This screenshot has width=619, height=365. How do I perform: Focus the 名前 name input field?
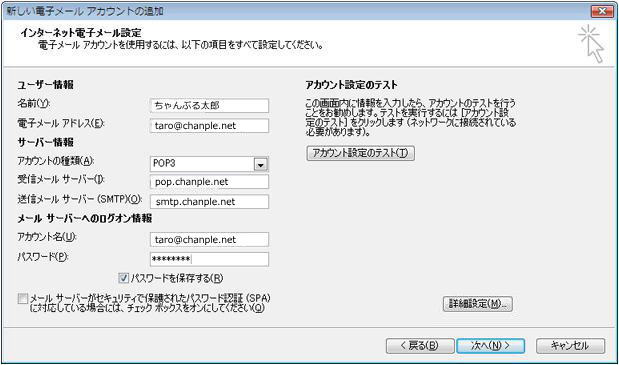[209, 105]
